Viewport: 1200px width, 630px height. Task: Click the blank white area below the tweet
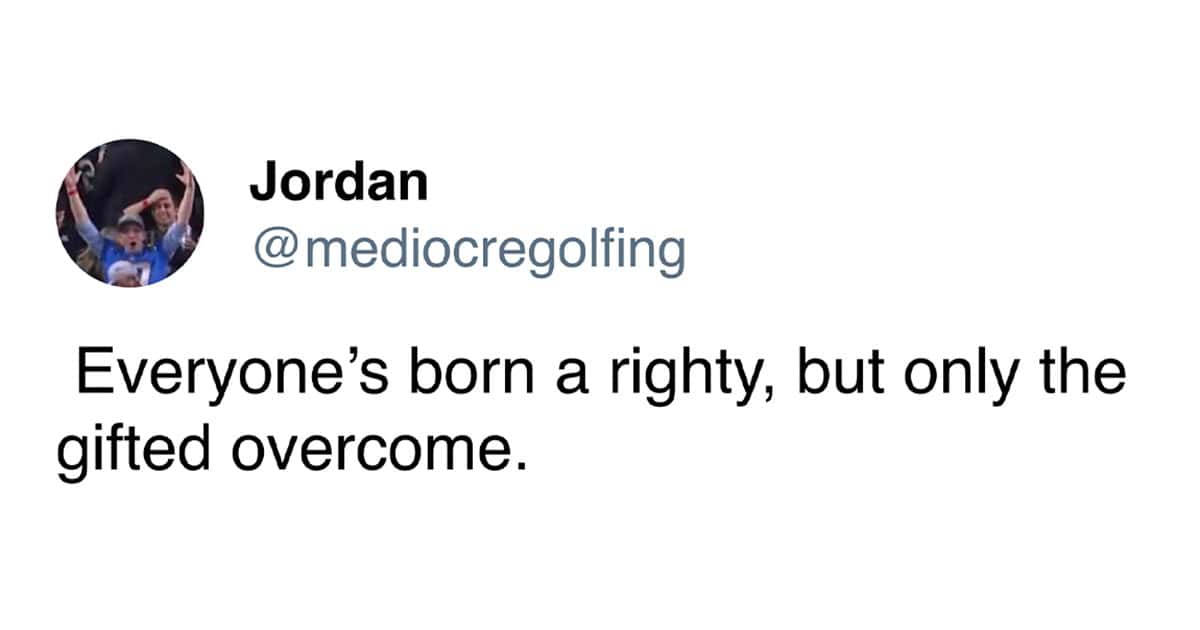[x=600, y=560]
